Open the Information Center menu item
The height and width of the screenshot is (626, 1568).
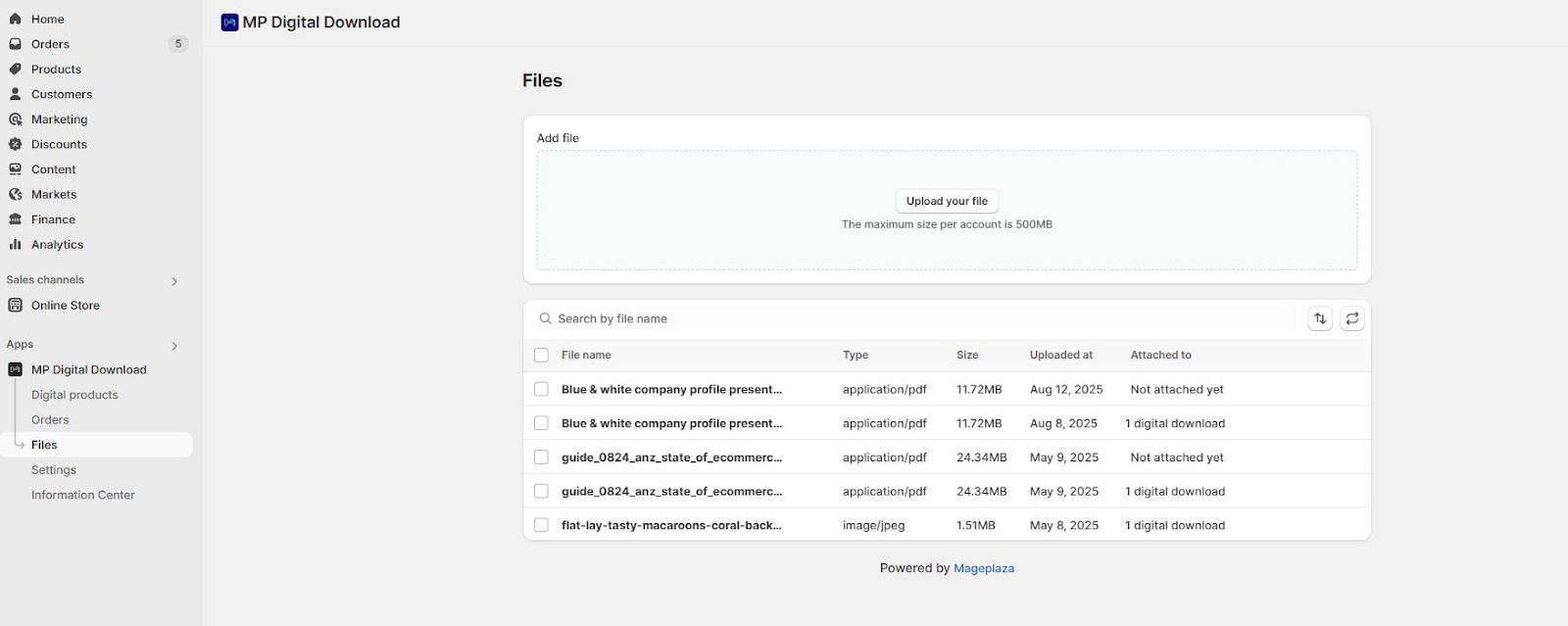pyautogui.click(x=83, y=496)
